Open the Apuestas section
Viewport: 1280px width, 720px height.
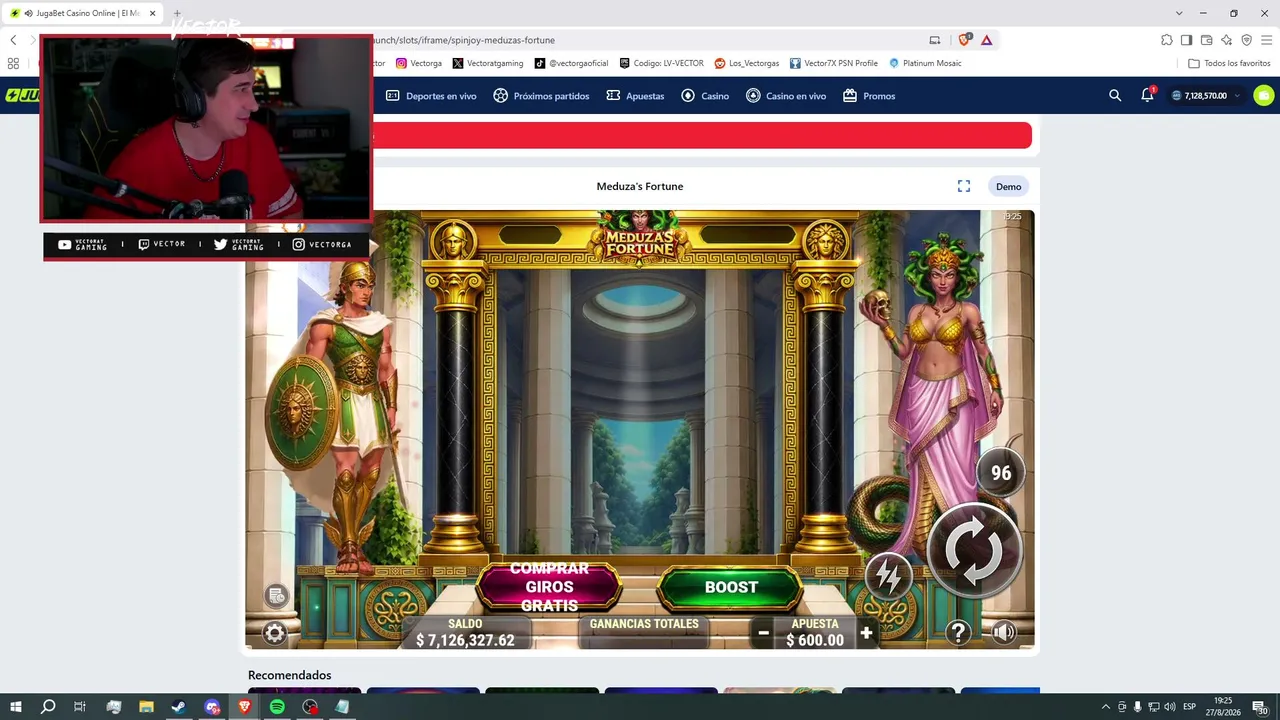pyautogui.click(x=635, y=96)
